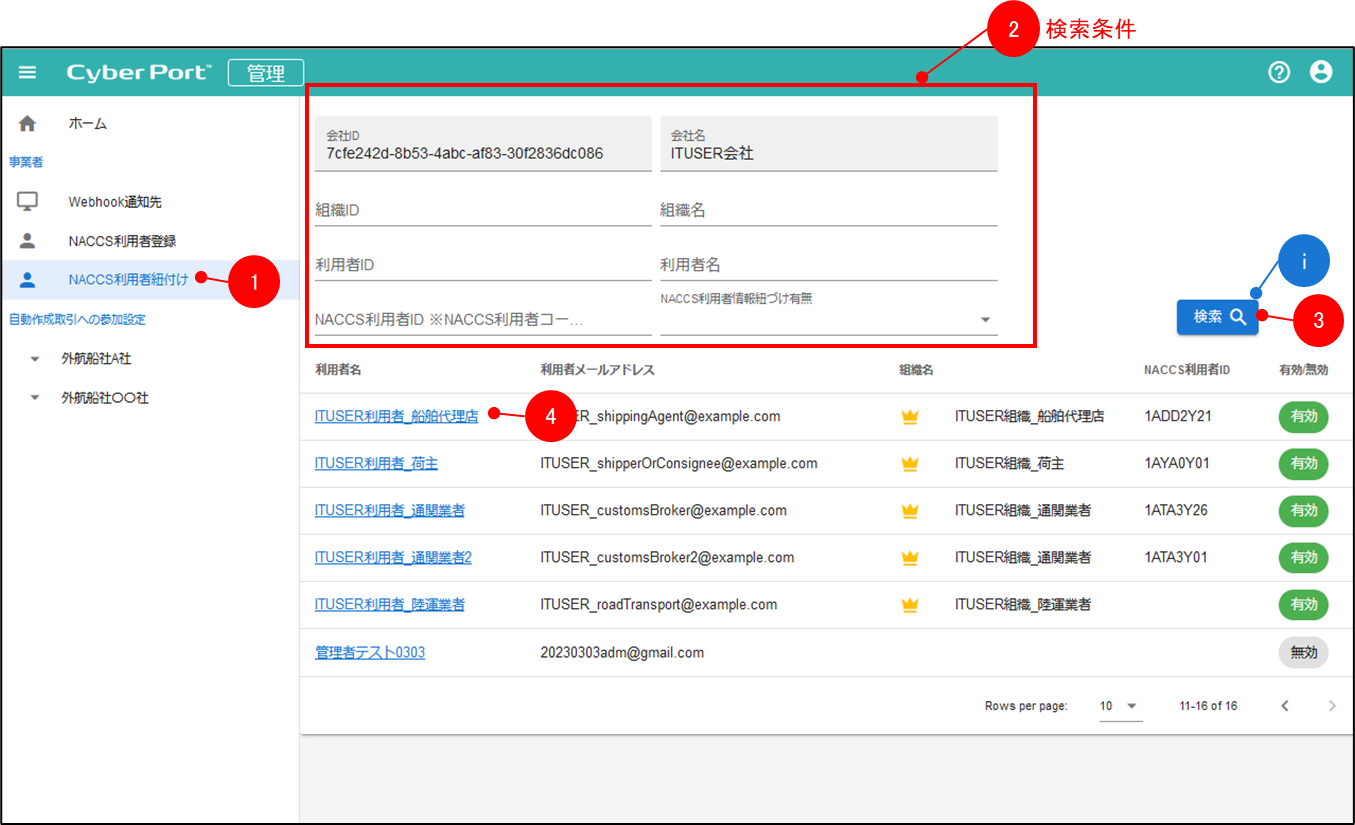Viewport: 1355px width, 825px height.
Task: Open NACCS利用者情報紐づけ有無 dropdown
Action: (x=985, y=320)
